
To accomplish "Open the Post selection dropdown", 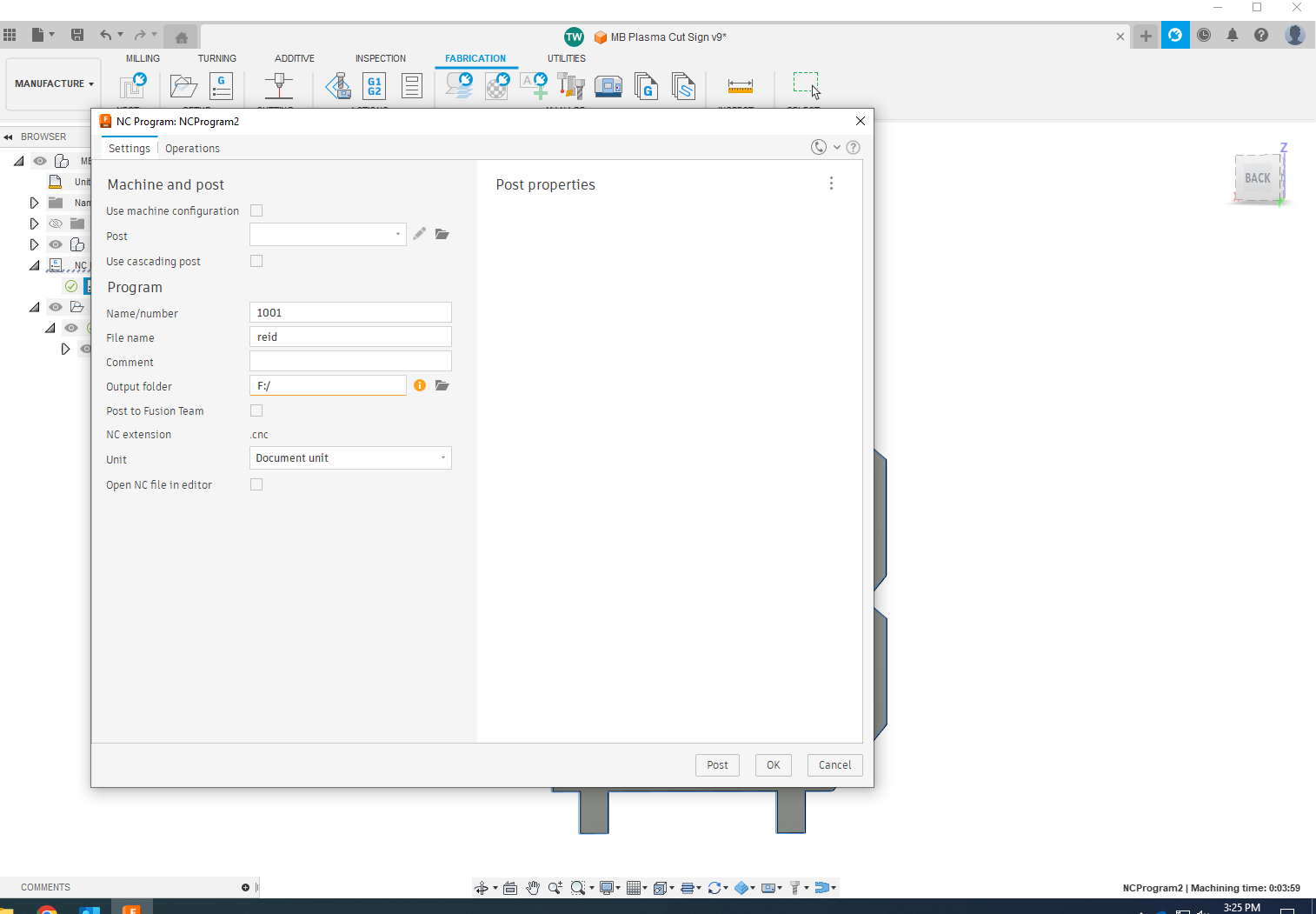I will coord(397,234).
